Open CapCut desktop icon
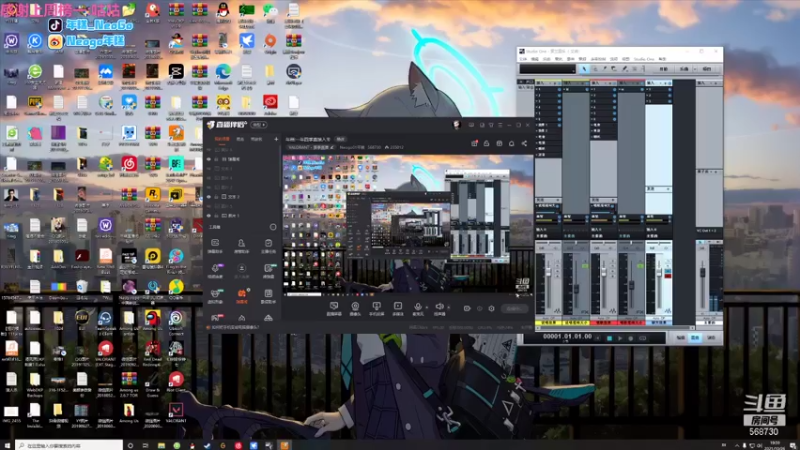Screen dimensions: 800x450 click(x=176, y=72)
